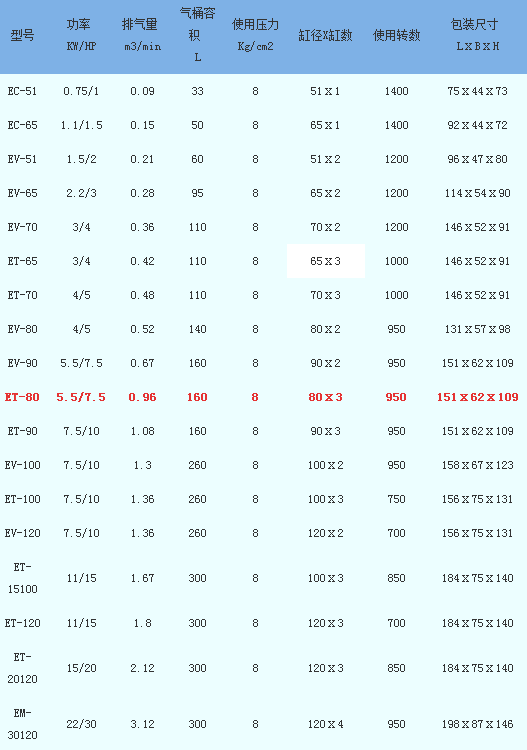The image size is (527, 750).
Task: Click the 功率 KW/HP column header
Action: coord(81,35)
